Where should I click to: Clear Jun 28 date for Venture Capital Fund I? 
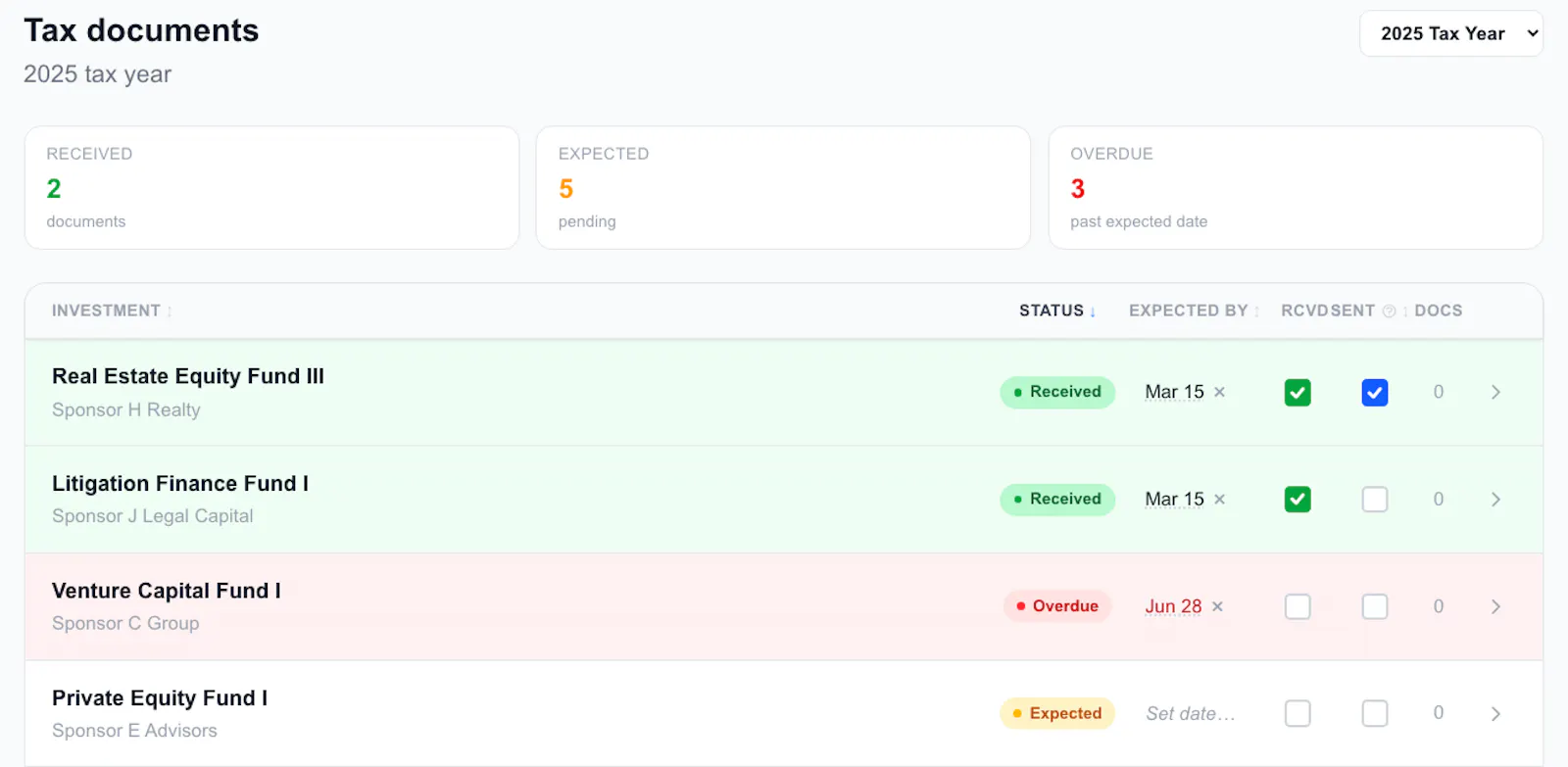click(x=1217, y=606)
